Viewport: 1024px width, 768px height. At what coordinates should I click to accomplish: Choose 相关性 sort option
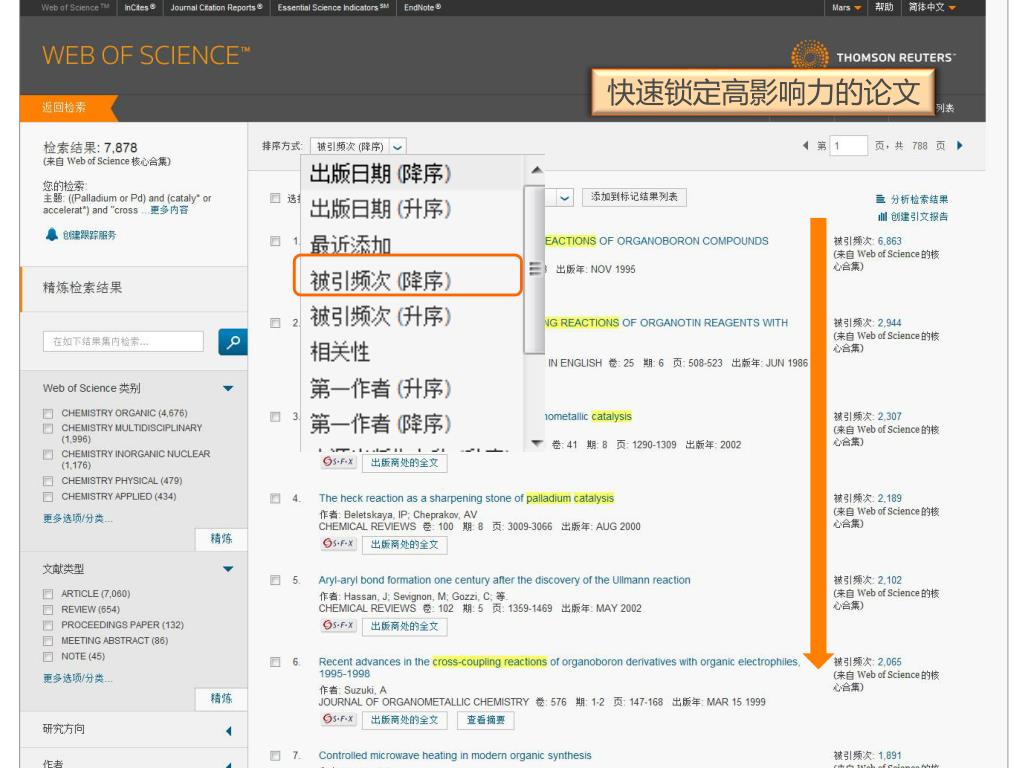pos(340,353)
